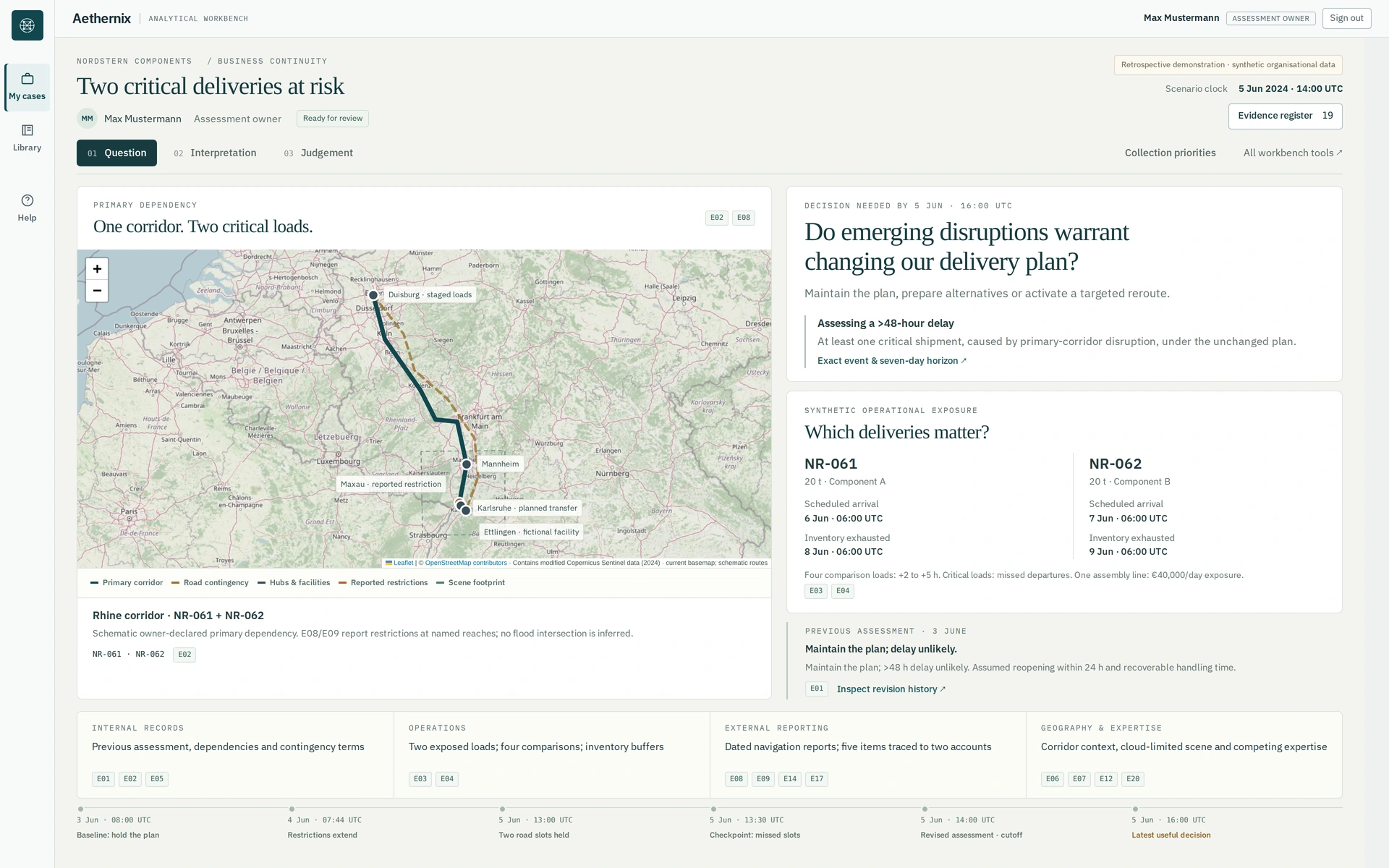Select the 3 Jun 08:00 UTC timeline marker
The height and width of the screenshot is (868, 1389).
(x=80, y=809)
